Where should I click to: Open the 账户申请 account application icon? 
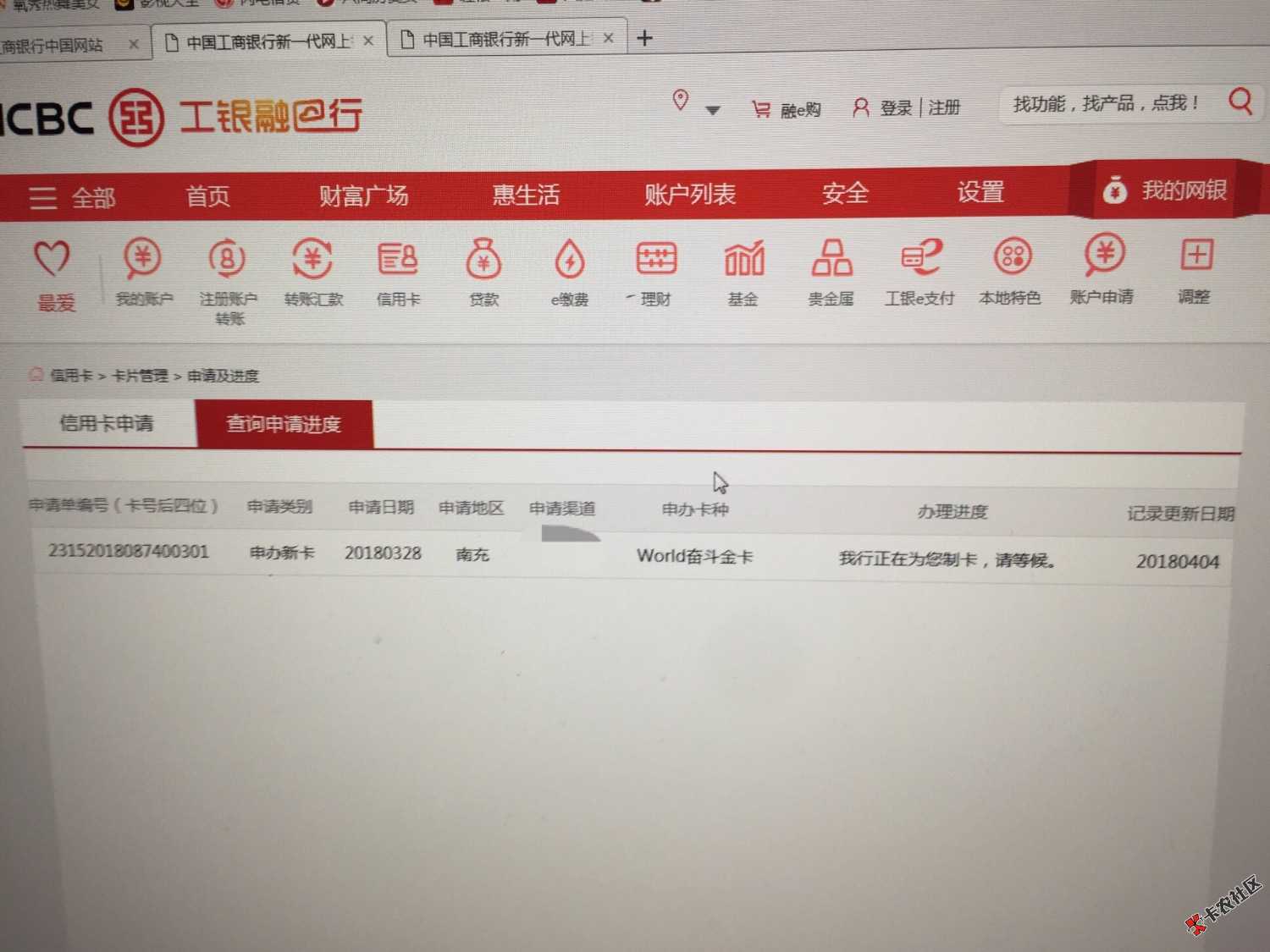click(x=1104, y=255)
